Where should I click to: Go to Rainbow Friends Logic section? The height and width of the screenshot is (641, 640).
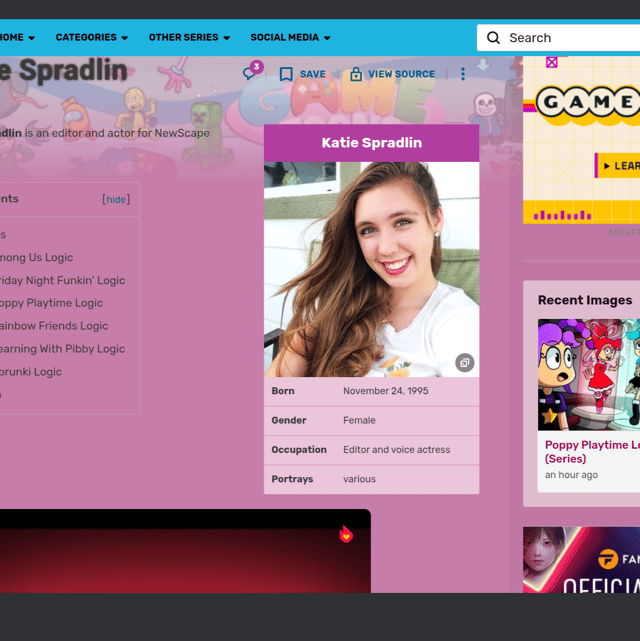coord(54,326)
